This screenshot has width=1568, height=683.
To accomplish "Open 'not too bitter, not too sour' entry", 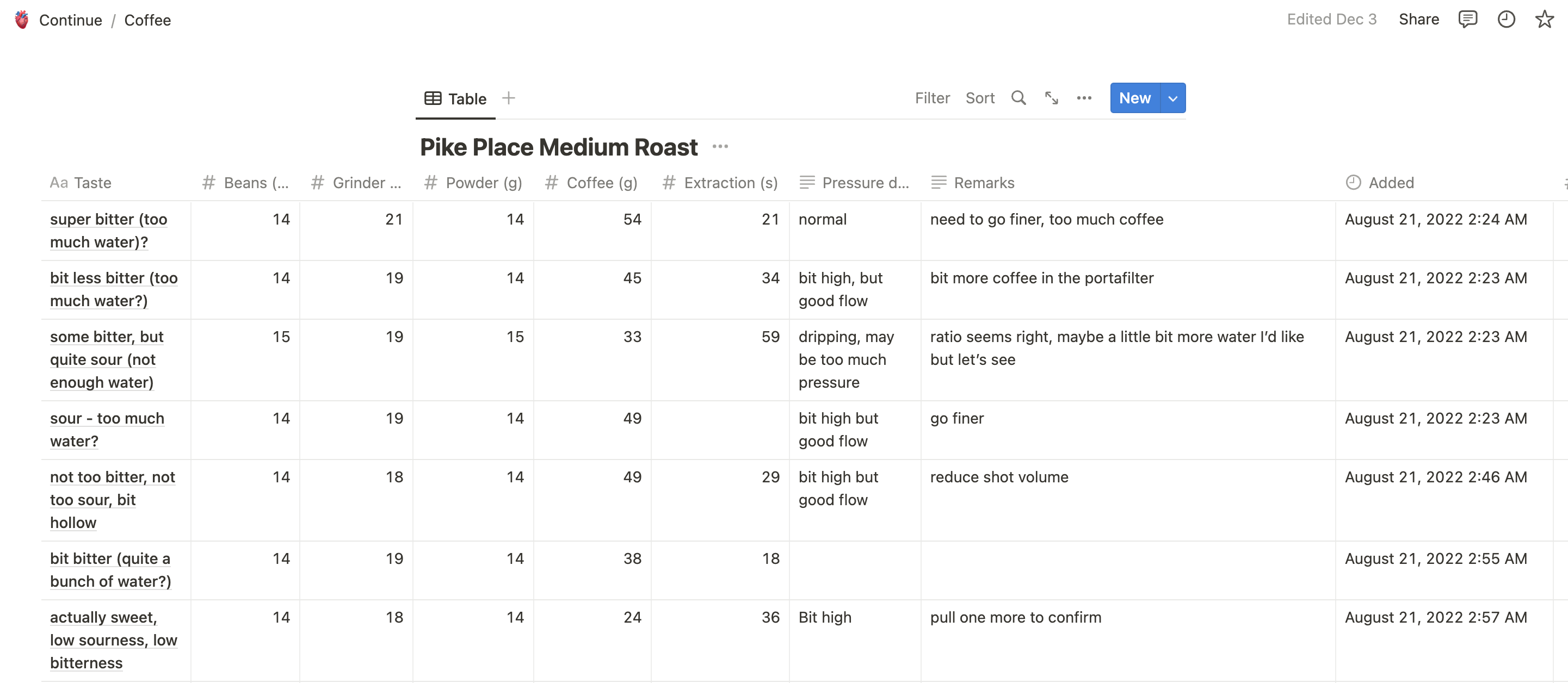I will pyautogui.click(x=113, y=499).
